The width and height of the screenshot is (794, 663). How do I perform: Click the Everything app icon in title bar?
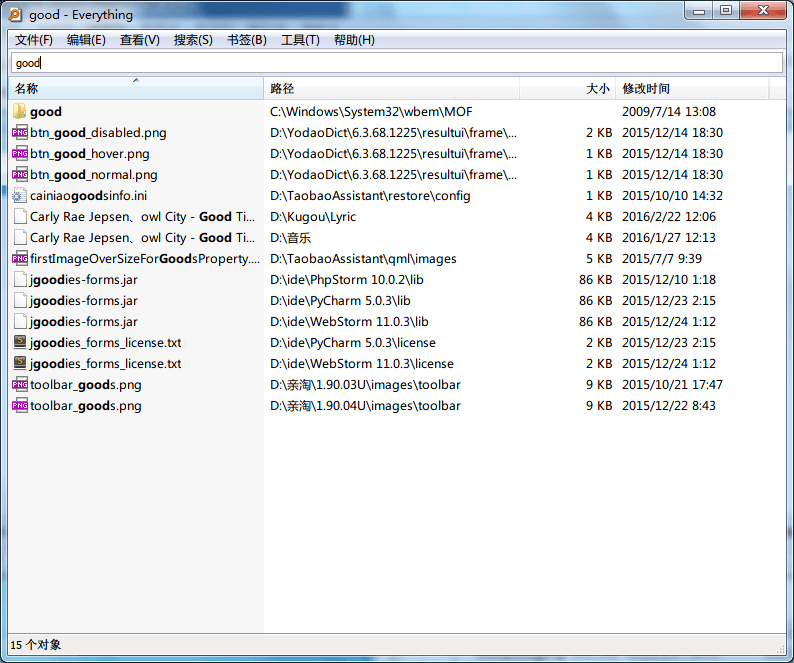pyautogui.click(x=15, y=14)
